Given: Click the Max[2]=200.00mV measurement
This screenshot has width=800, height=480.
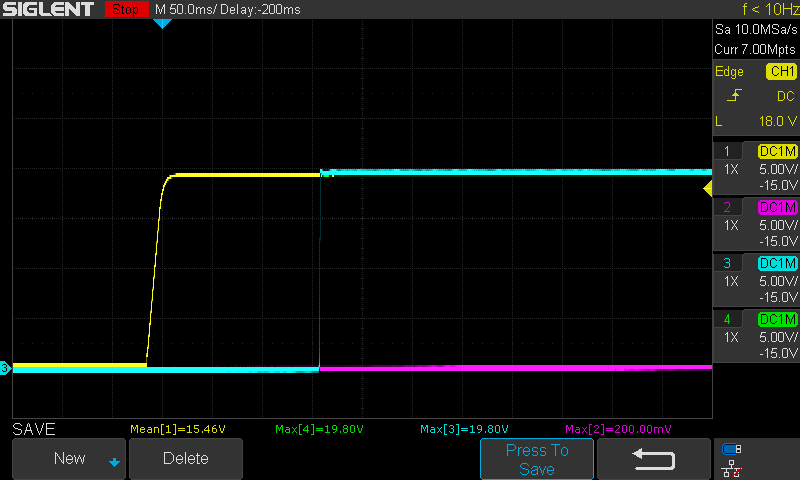Looking at the screenshot, I should (x=618, y=429).
